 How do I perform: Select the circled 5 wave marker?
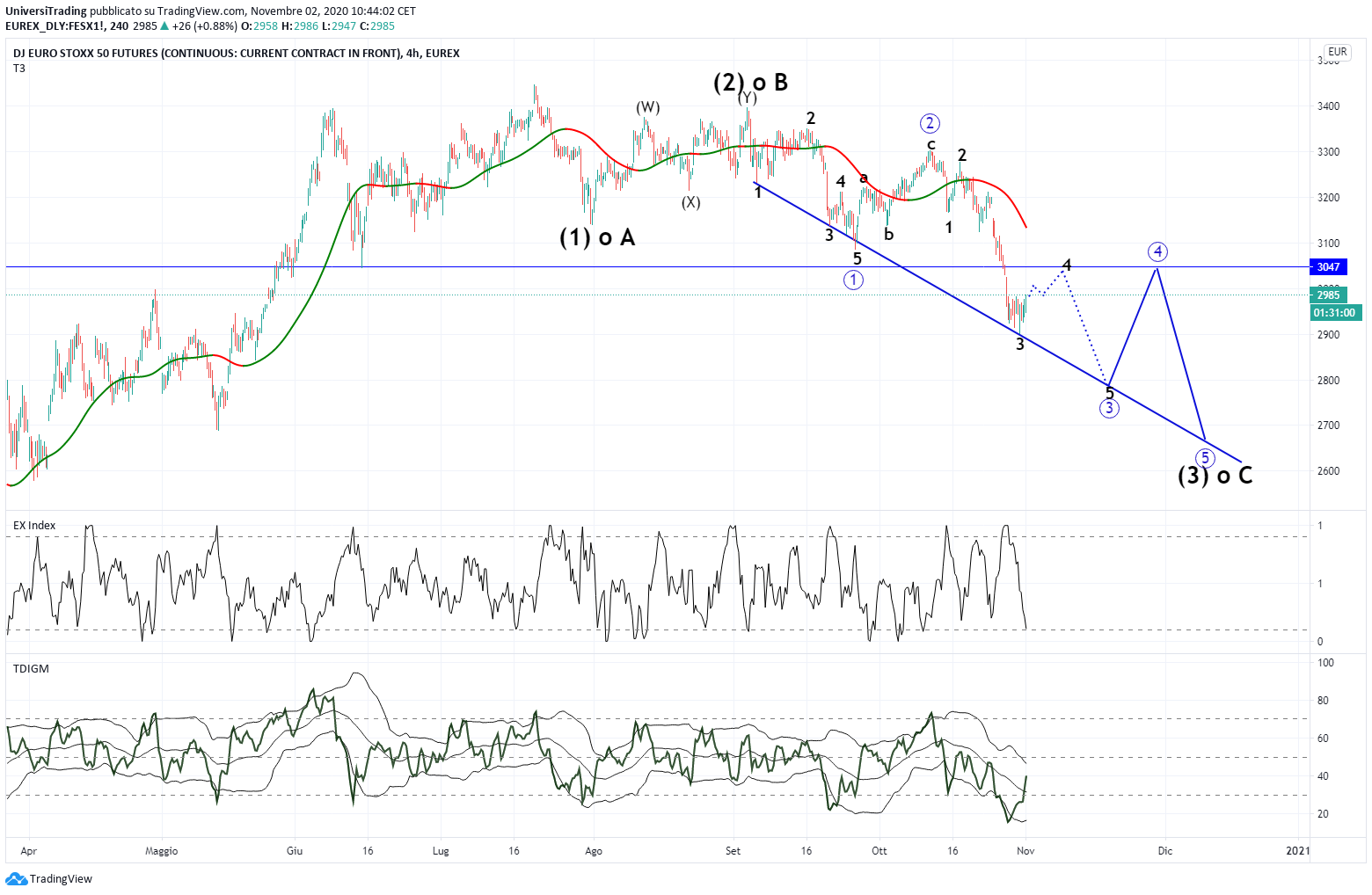coord(1205,458)
